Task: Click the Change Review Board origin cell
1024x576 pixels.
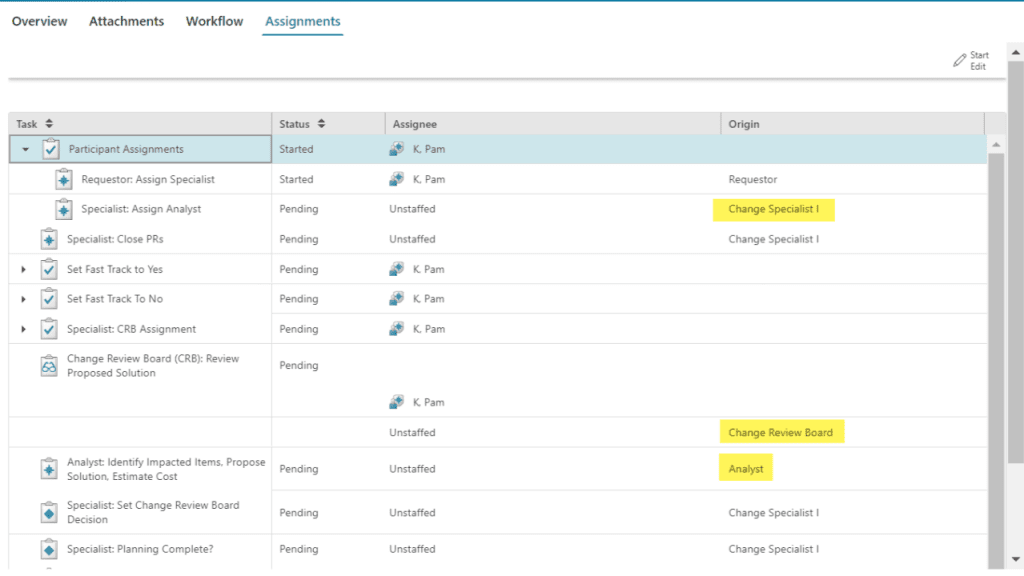Action: [x=780, y=433]
